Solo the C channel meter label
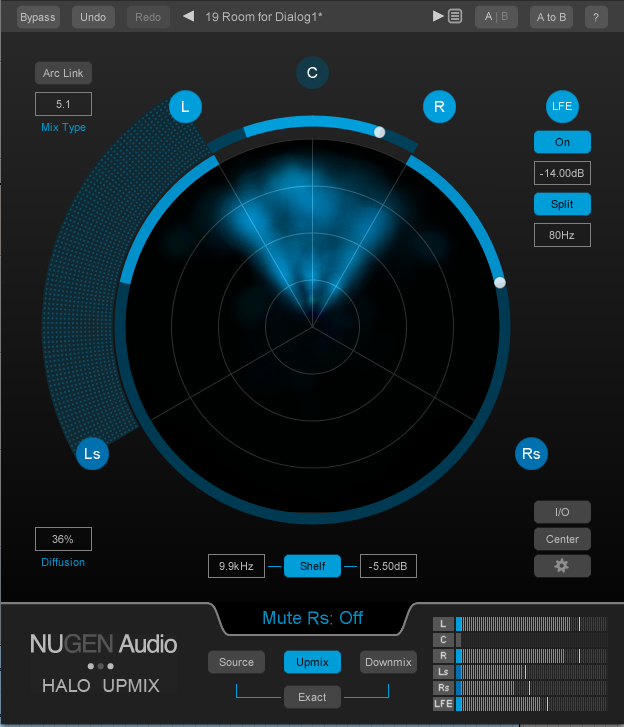The height and width of the screenshot is (727, 624). tap(443, 640)
